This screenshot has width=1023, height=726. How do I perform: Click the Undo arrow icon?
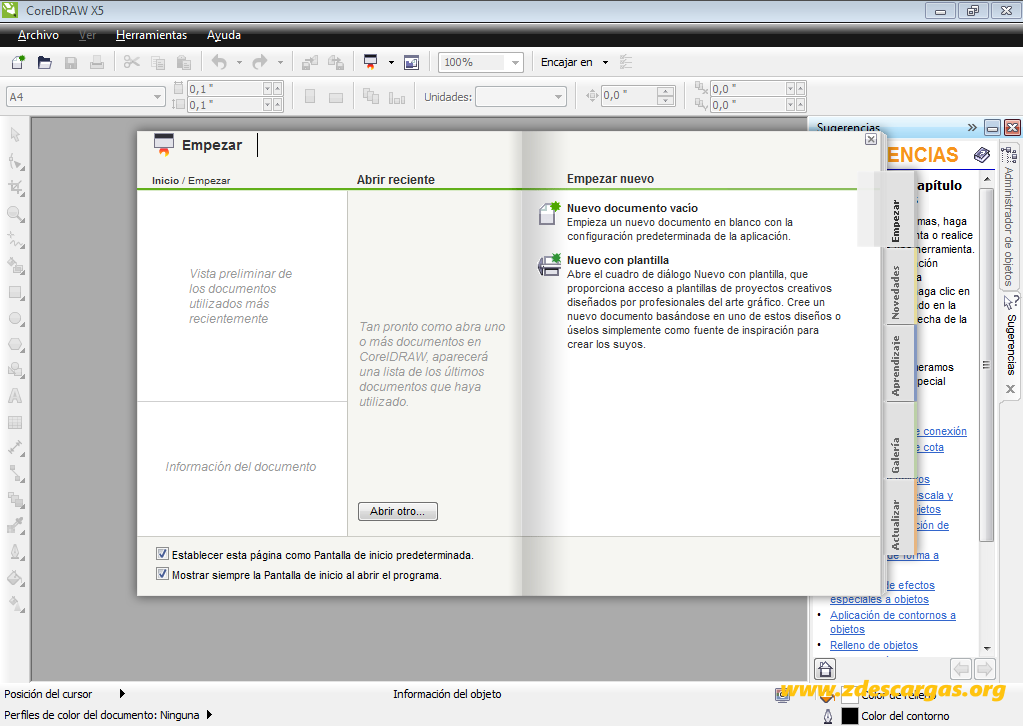tap(219, 63)
